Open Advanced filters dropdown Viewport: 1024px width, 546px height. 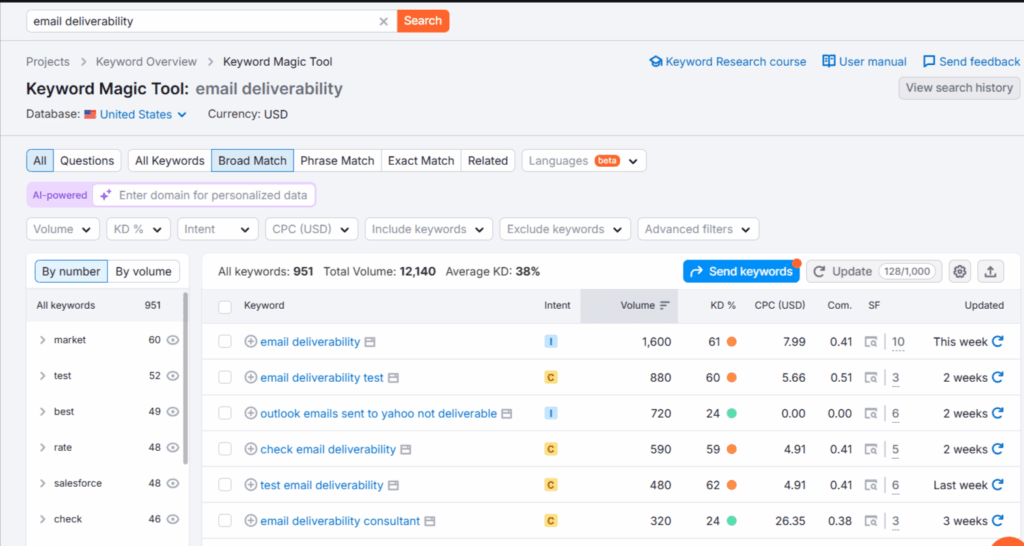pos(698,229)
